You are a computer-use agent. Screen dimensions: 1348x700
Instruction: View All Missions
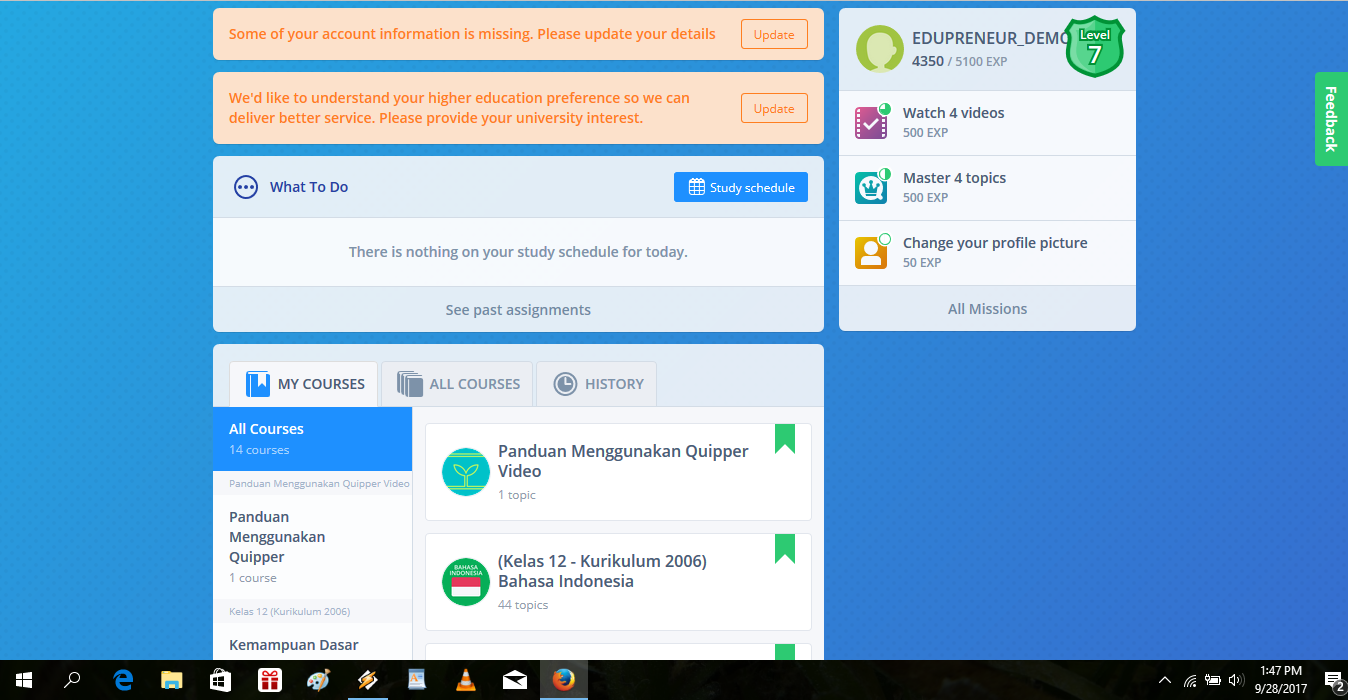click(987, 308)
